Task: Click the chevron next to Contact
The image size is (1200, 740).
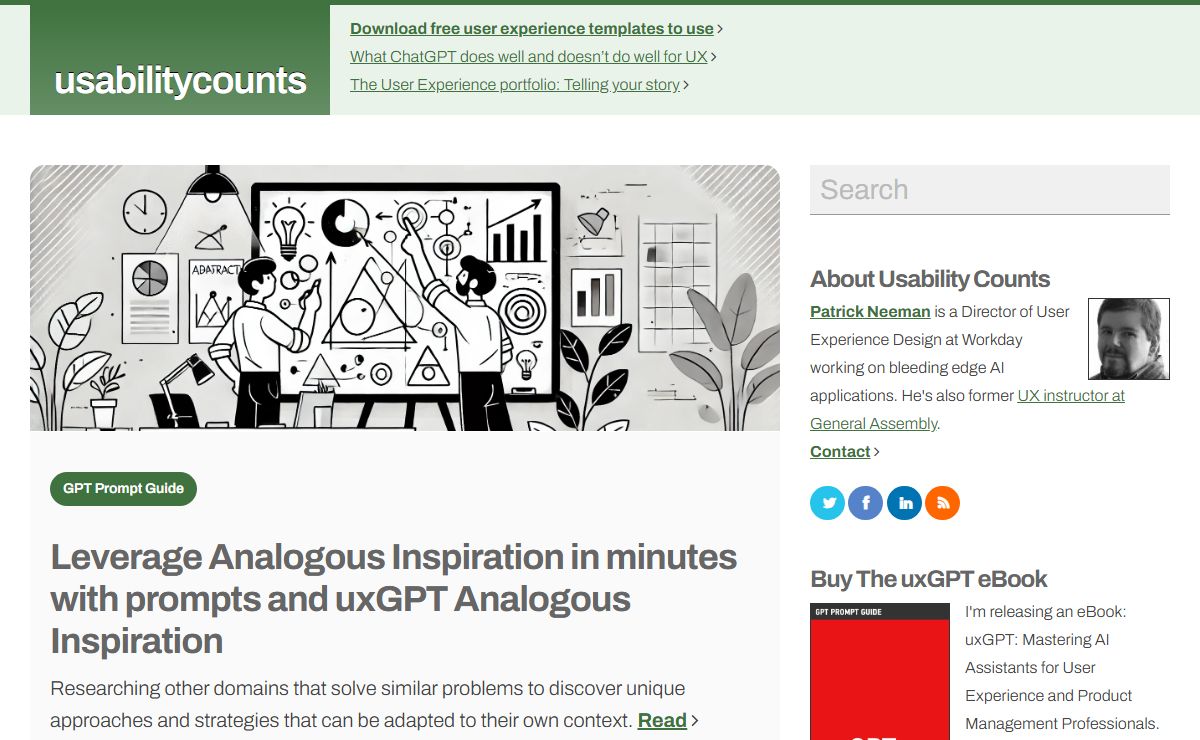Action: 877,452
